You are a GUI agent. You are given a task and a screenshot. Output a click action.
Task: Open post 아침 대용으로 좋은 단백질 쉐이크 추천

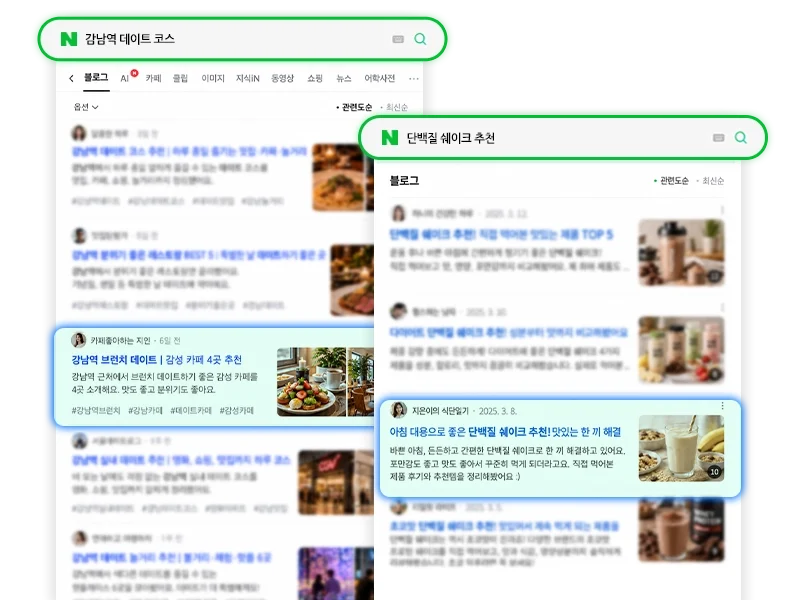pos(505,432)
